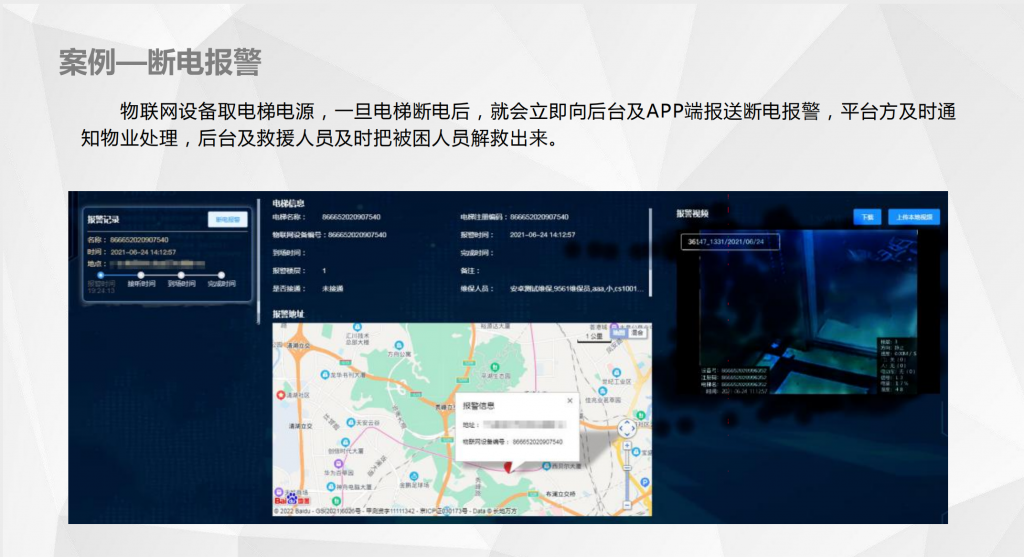Screen dimensions: 1024x557
Task: Select the 接听时间 timeline node
Action: (141, 276)
